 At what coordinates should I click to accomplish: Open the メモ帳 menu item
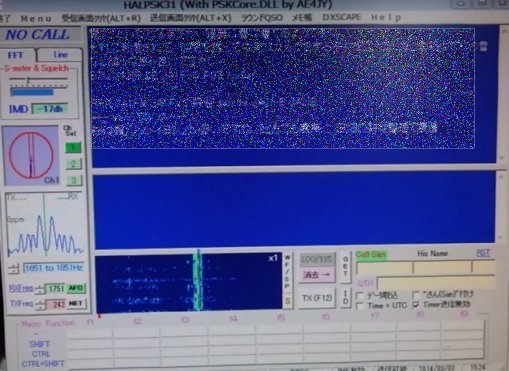[302, 17]
